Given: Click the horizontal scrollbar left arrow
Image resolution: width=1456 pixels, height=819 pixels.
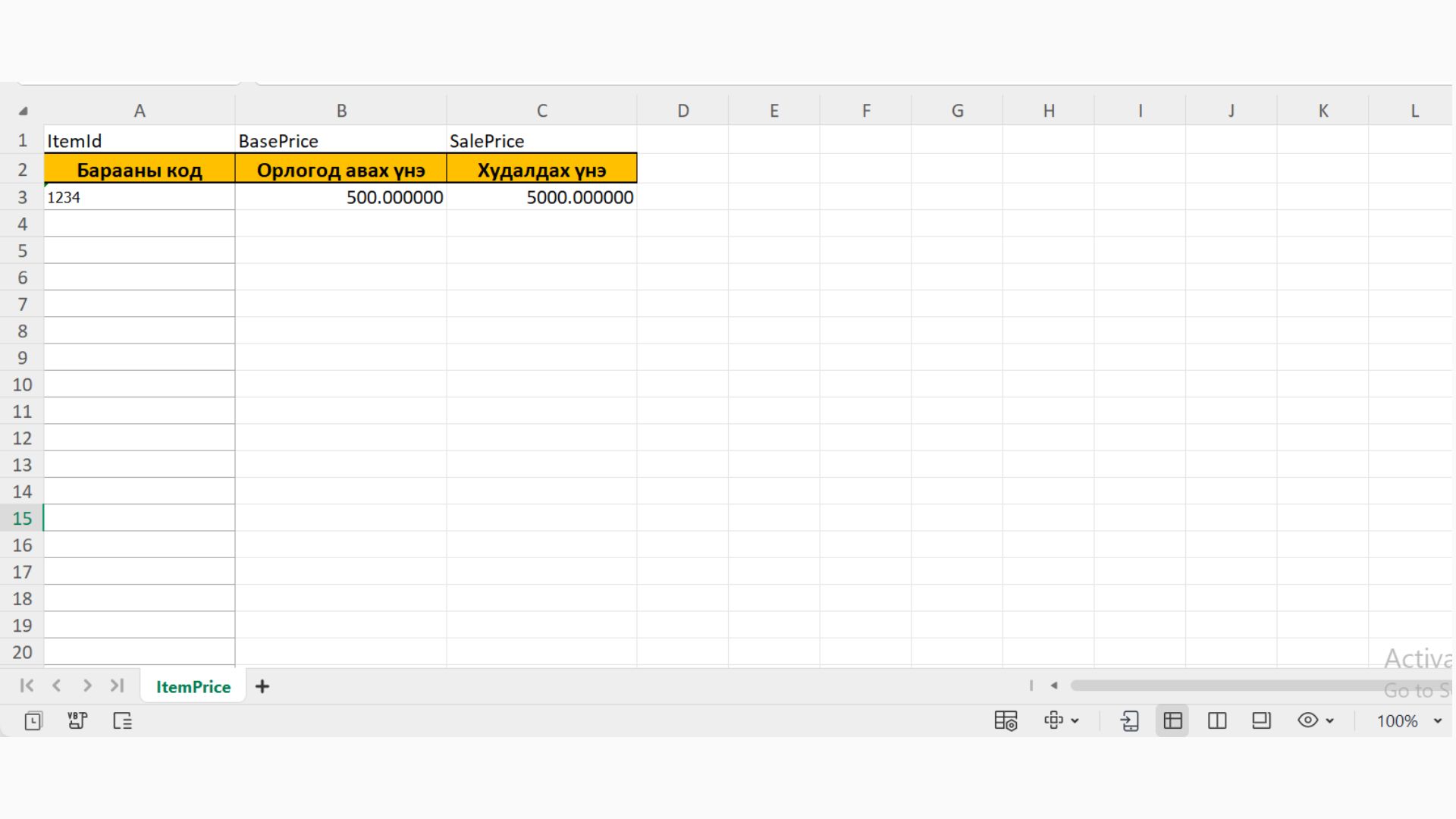Looking at the screenshot, I should (x=1054, y=686).
